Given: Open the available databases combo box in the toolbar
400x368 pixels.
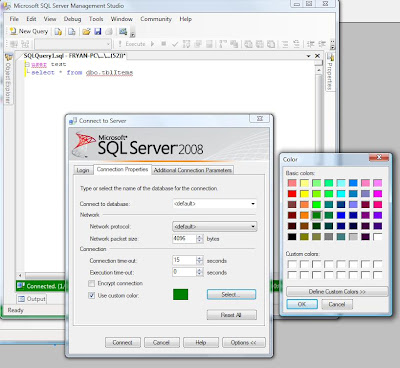Looking at the screenshot, I should pyautogui.click(x=73, y=44).
